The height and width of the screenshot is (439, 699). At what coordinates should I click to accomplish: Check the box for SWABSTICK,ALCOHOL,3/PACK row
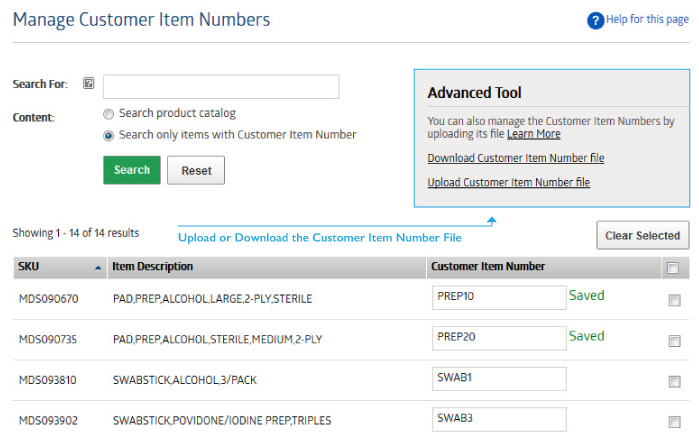click(674, 382)
